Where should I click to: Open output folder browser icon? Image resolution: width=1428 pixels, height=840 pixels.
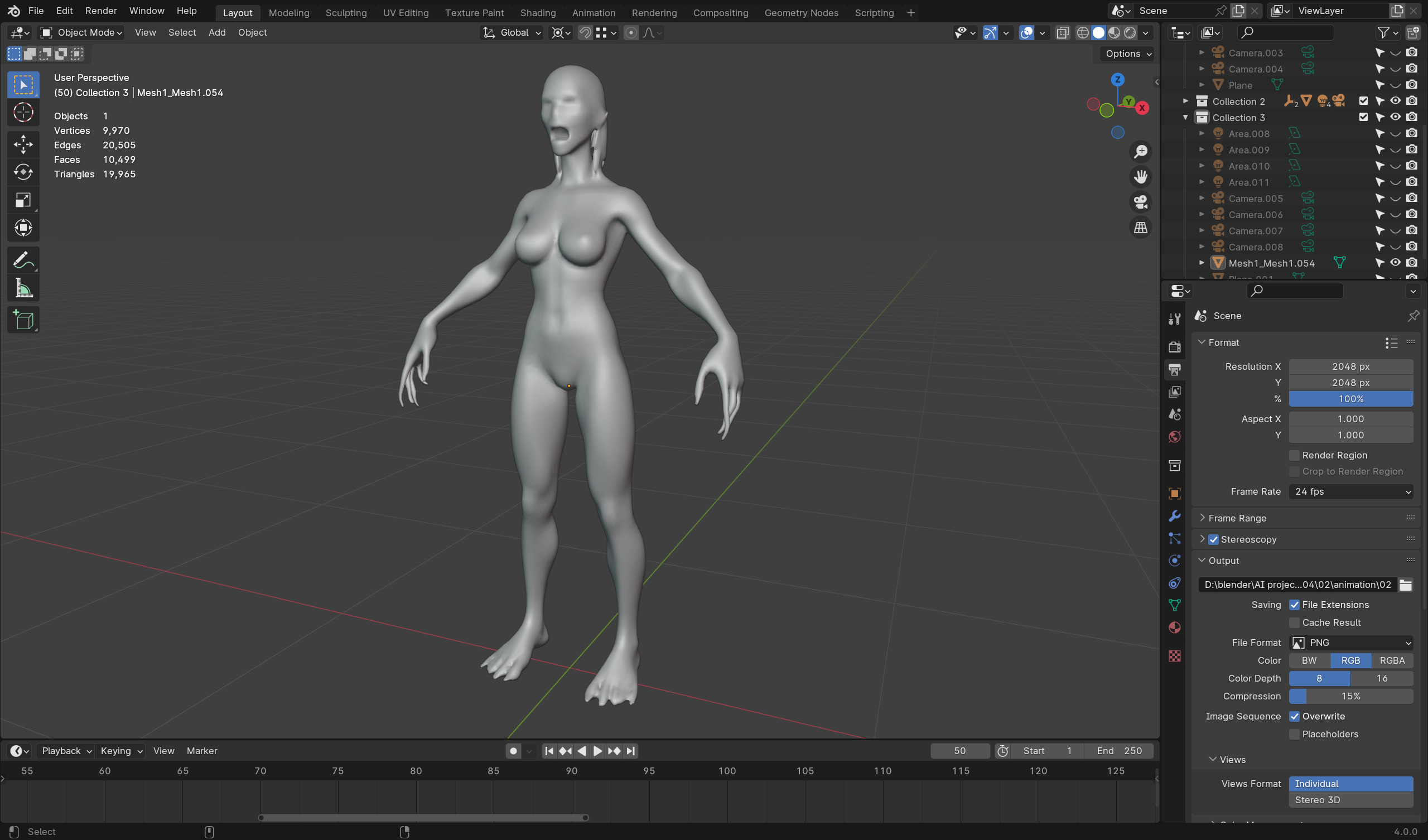click(1405, 585)
